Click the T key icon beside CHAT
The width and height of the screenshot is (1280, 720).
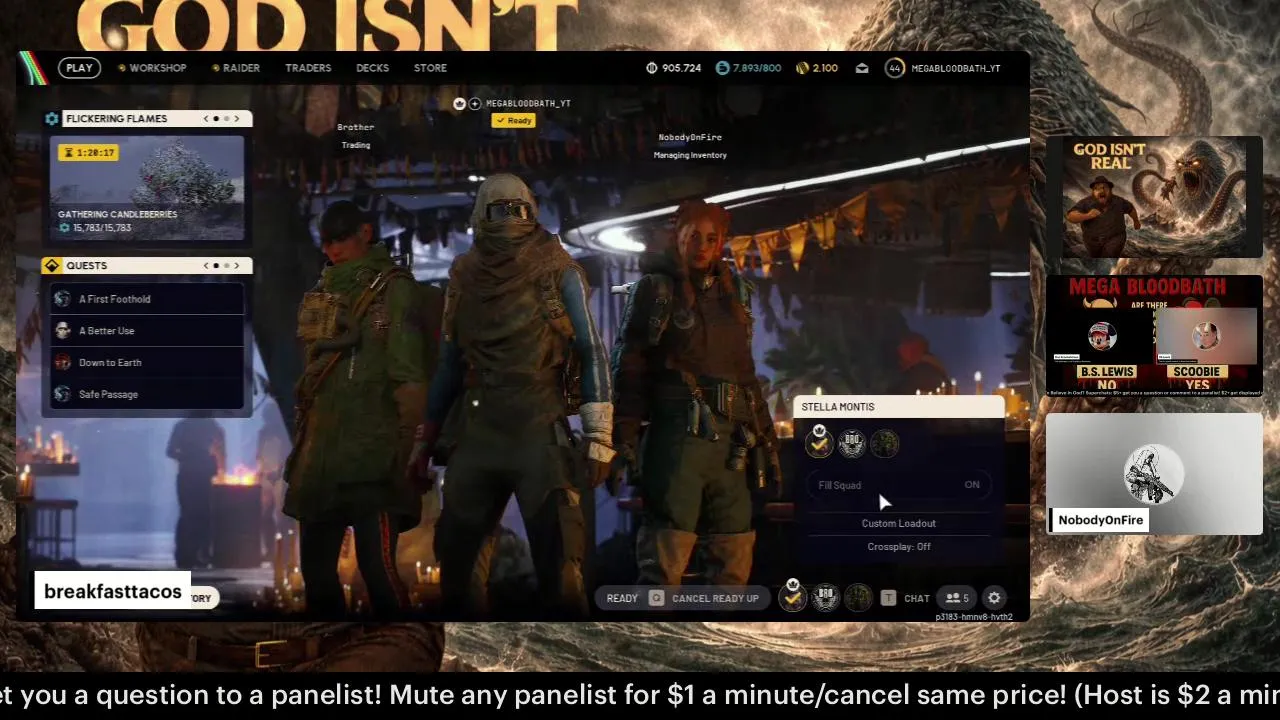(x=888, y=598)
